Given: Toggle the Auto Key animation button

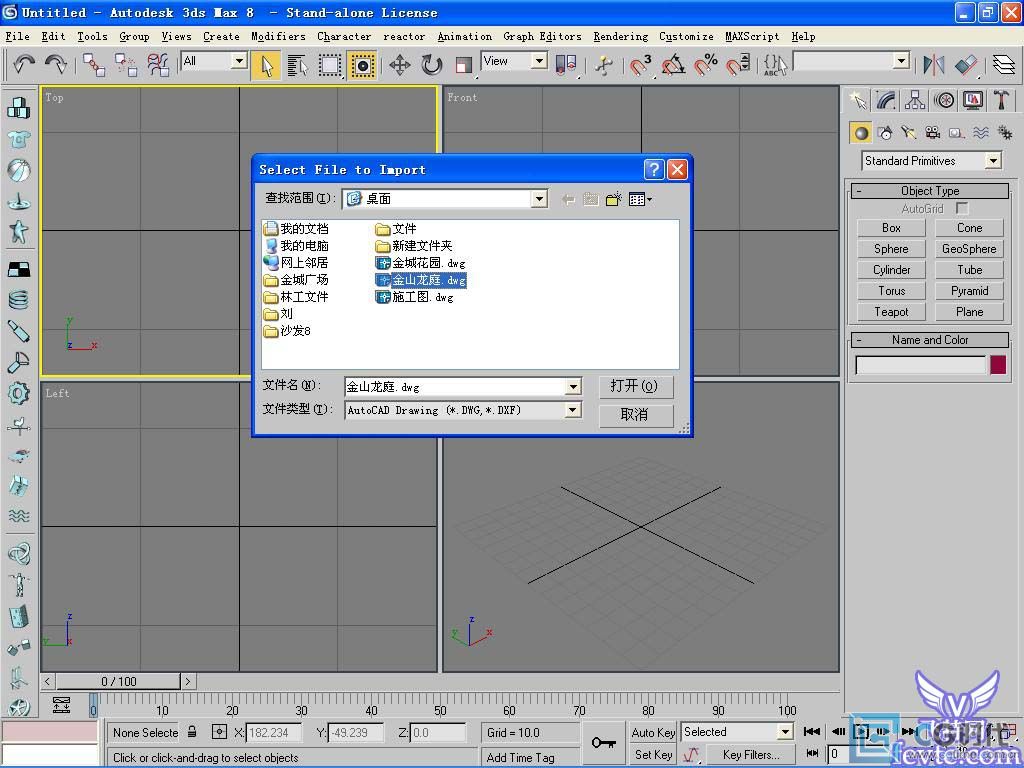Looking at the screenshot, I should coord(653,732).
